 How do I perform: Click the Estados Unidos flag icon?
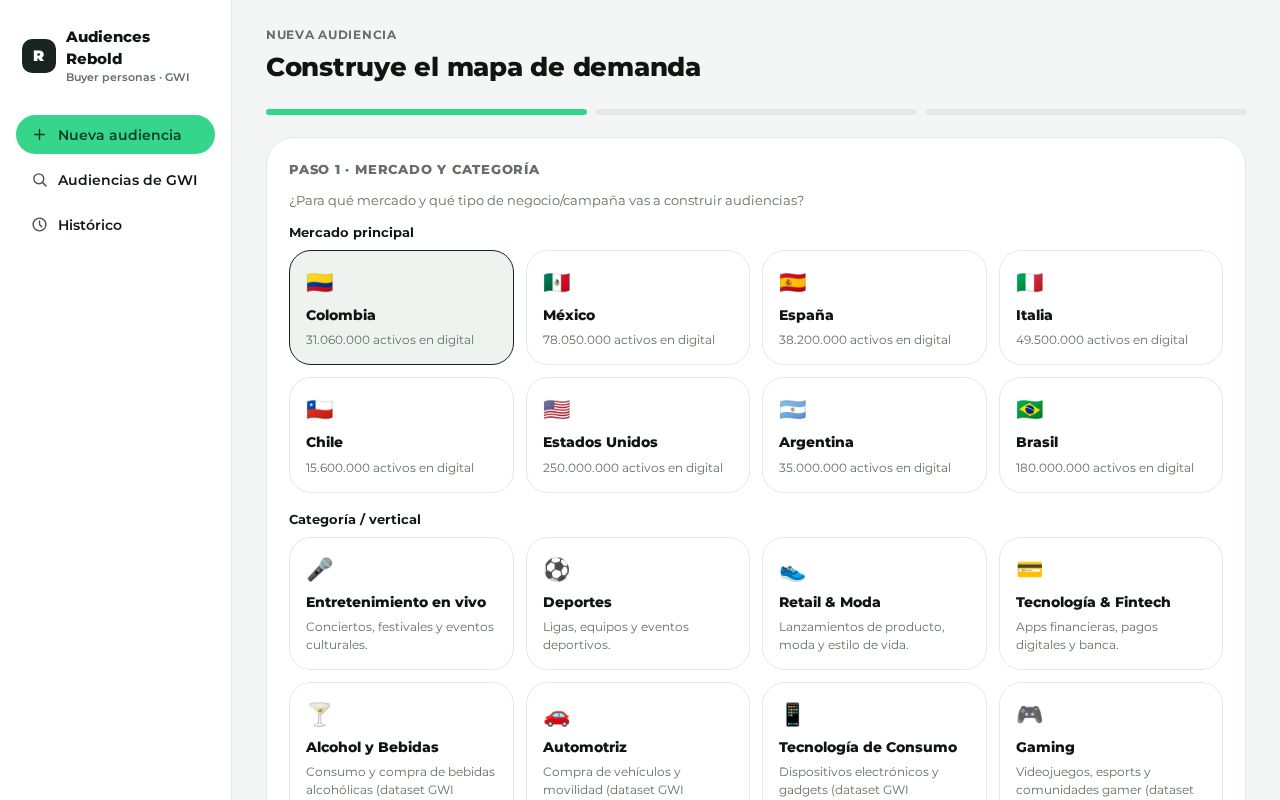(x=556, y=410)
